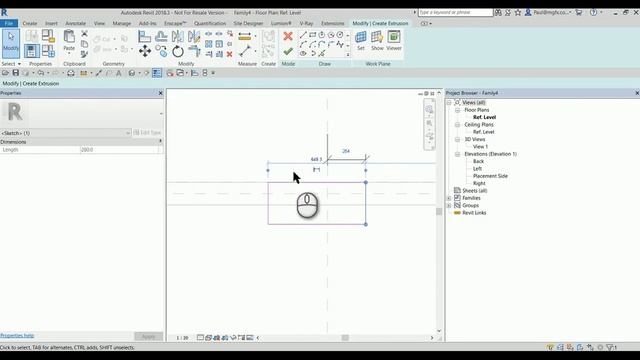Click the Paste clipboard icon

(69, 37)
